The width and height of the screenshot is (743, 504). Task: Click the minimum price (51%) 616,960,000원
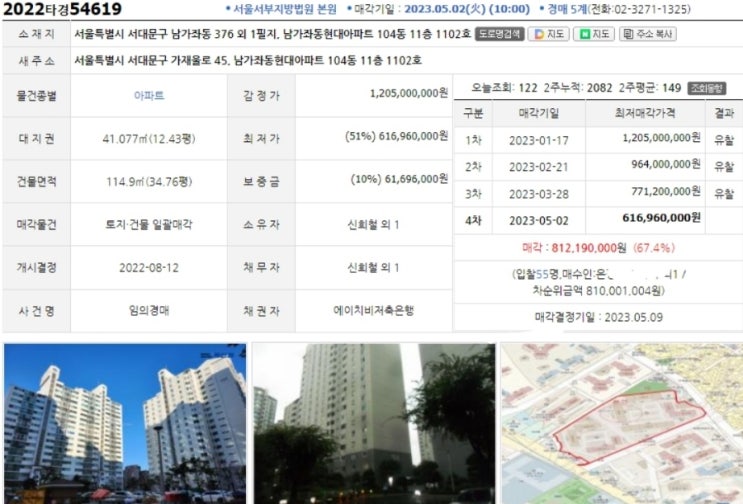pyautogui.click(x=396, y=136)
